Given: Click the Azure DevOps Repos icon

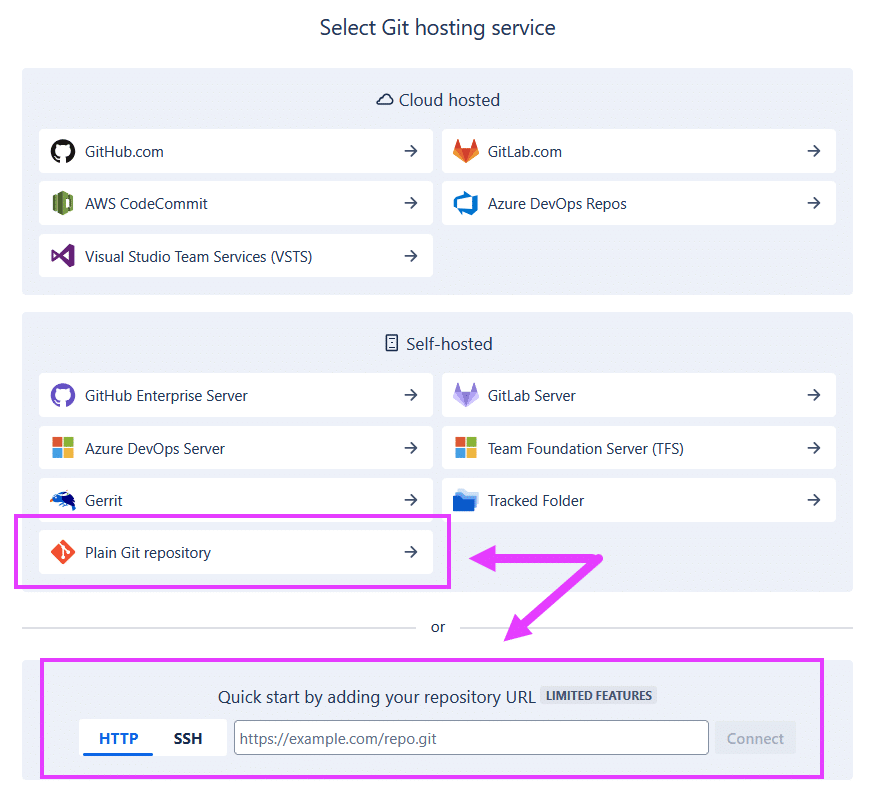Looking at the screenshot, I should (466, 204).
